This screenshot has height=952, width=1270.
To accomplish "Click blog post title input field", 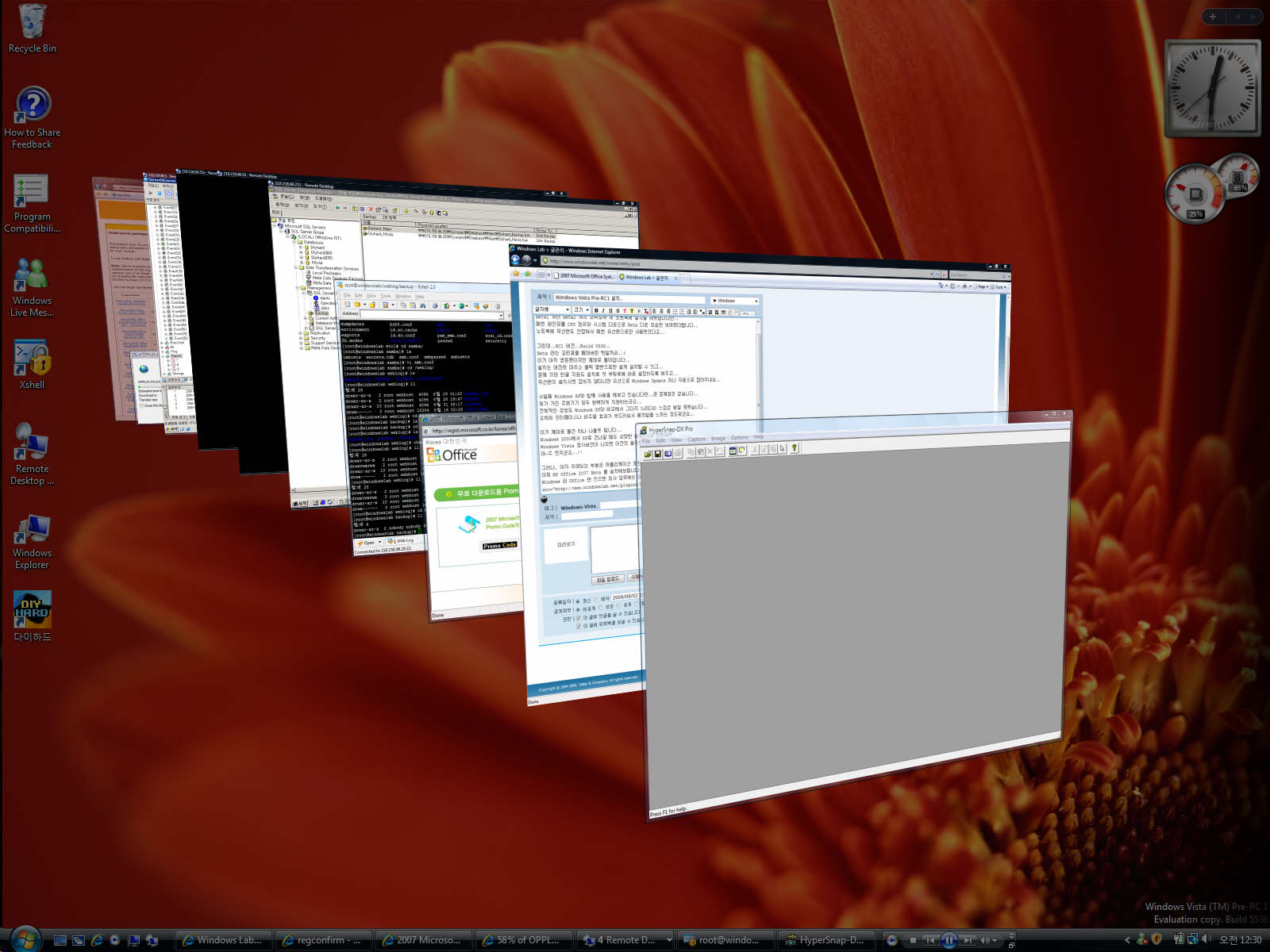I will (x=629, y=298).
